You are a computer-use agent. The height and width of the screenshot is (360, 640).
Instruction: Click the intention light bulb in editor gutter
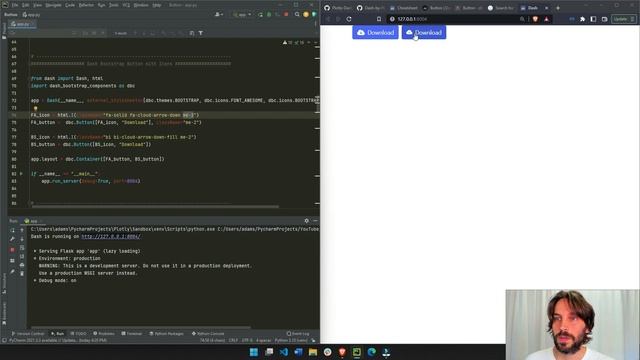(36, 109)
